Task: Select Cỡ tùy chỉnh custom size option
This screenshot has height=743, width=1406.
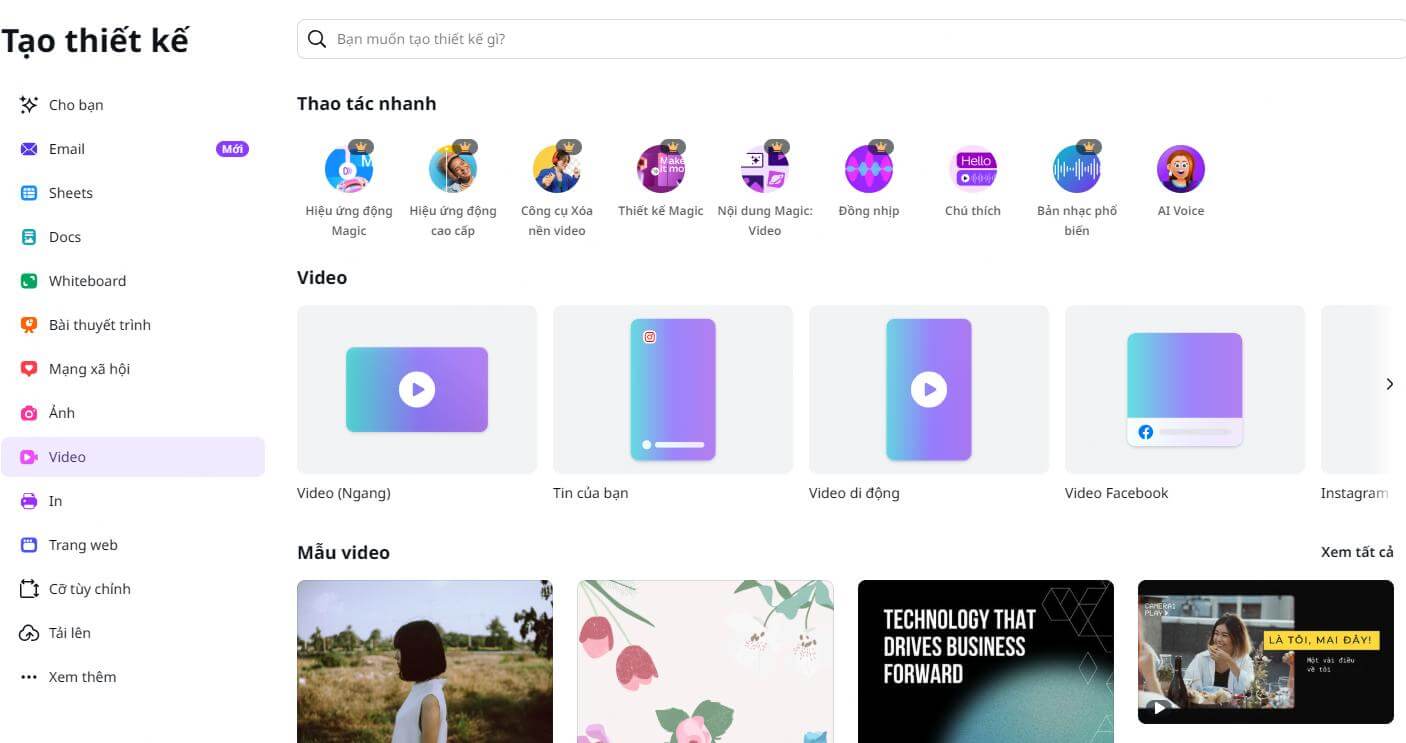Action: [89, 589]
